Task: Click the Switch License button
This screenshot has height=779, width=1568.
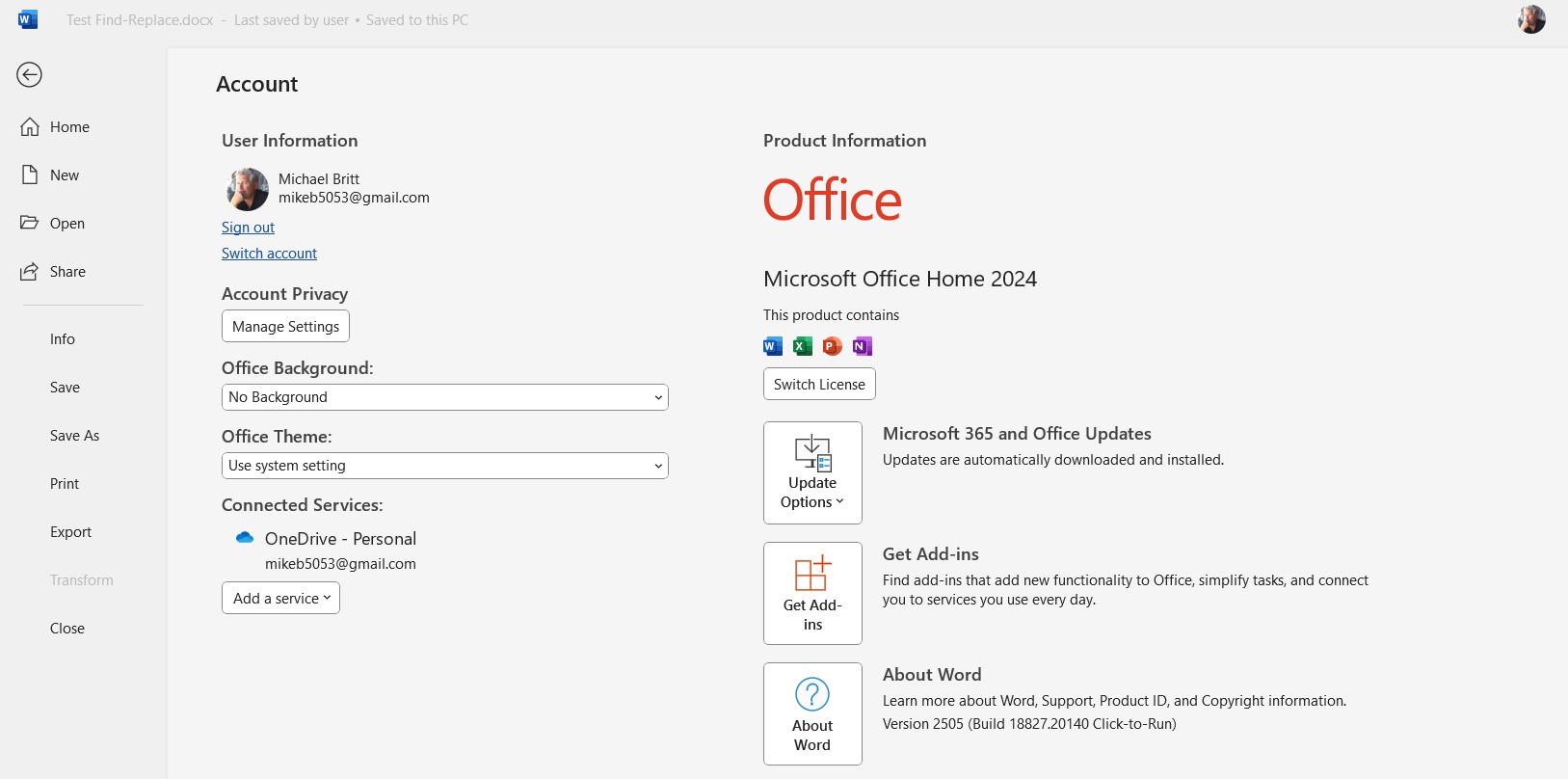Action: (819, 384)
